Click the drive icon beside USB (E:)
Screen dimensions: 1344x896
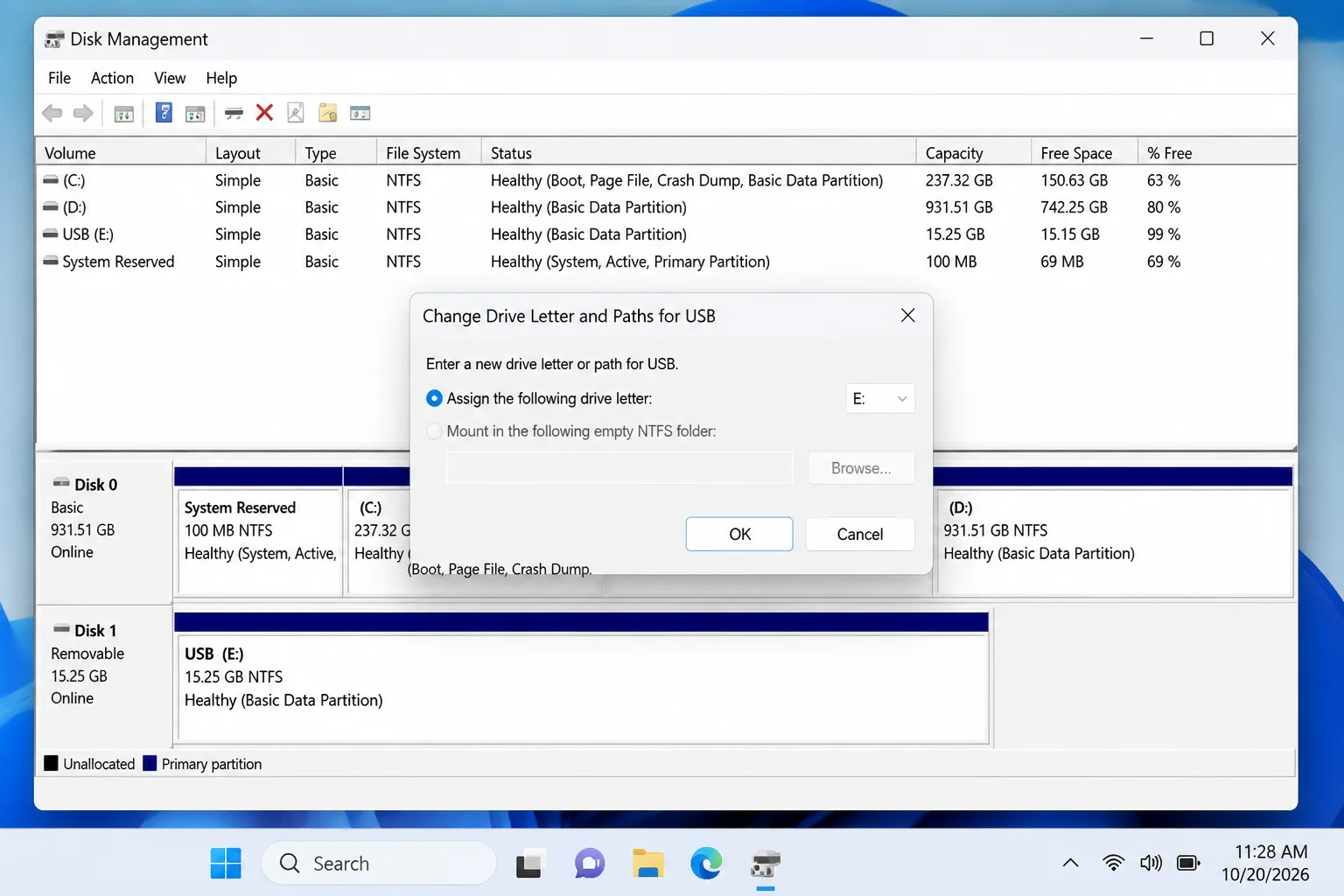[51, 234]
